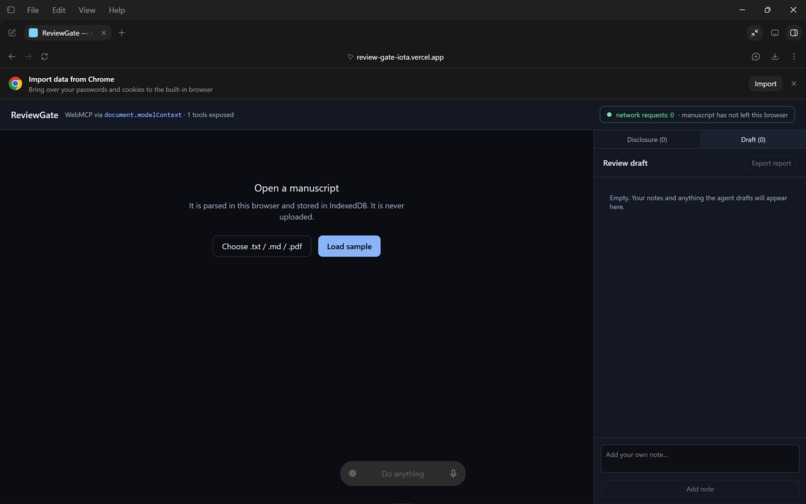This screenshot has height=504, width=806.
Task: Click the microphone icon in prompt bar
Action: pyautogui.click(x=453, y=473)
